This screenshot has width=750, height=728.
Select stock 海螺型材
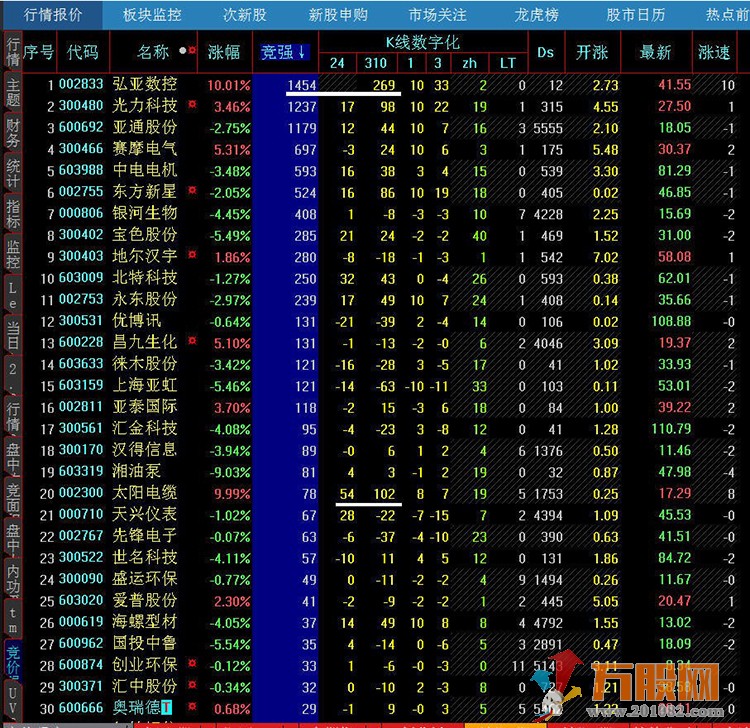tap(145, 622)
